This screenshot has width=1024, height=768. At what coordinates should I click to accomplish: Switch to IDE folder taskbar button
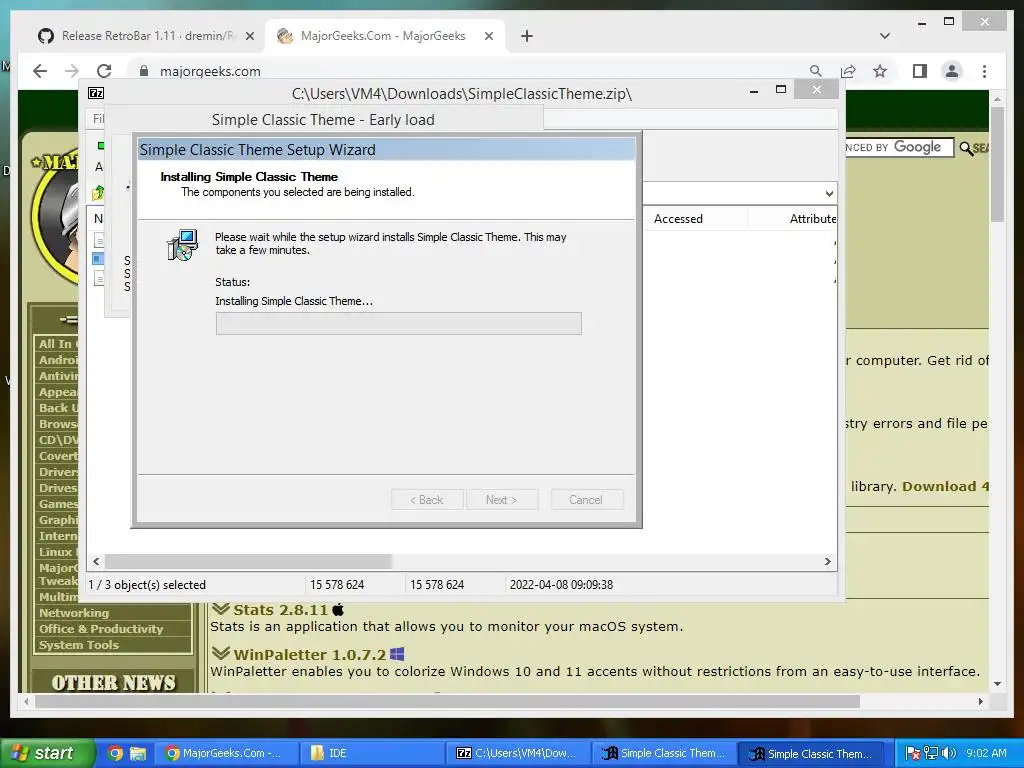(x=372, y=754)
